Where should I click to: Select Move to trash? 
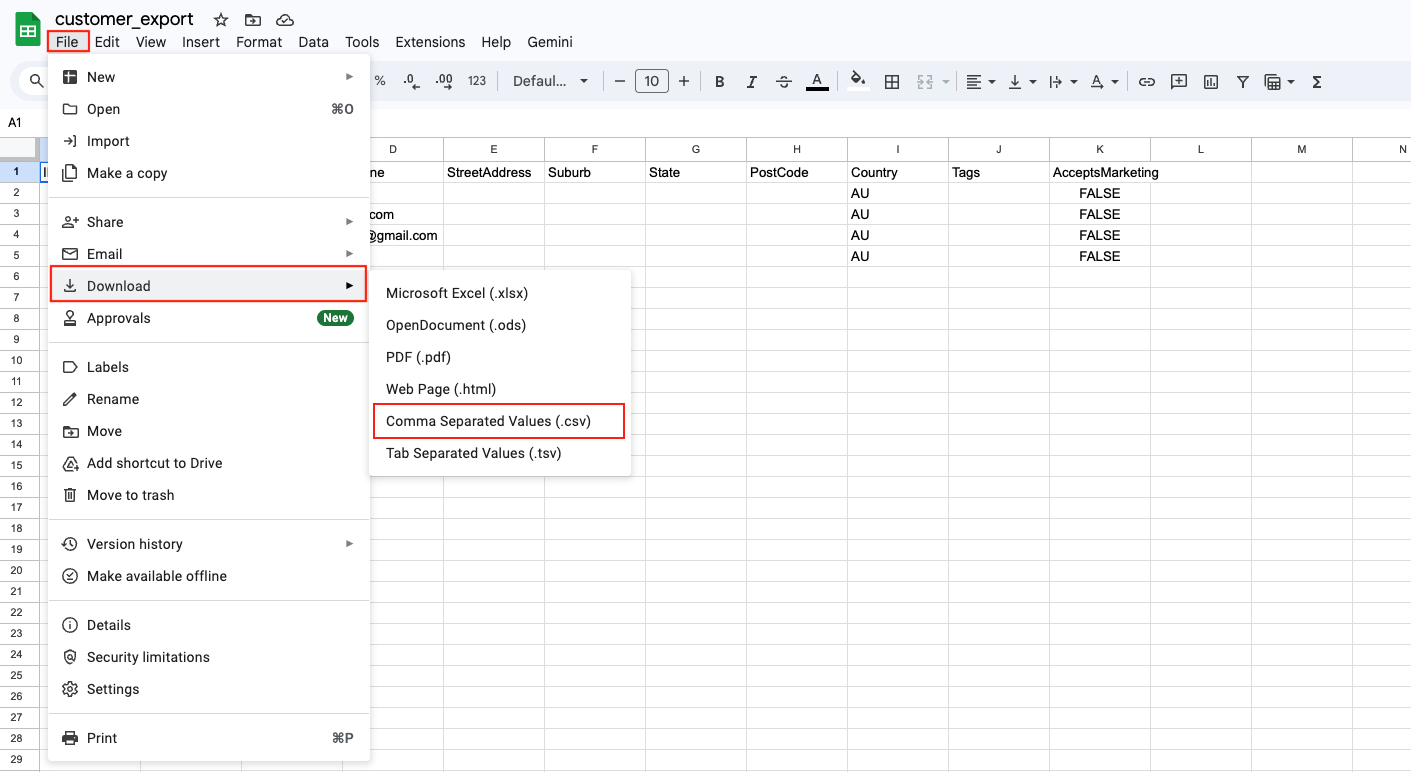tap(209, 495)
